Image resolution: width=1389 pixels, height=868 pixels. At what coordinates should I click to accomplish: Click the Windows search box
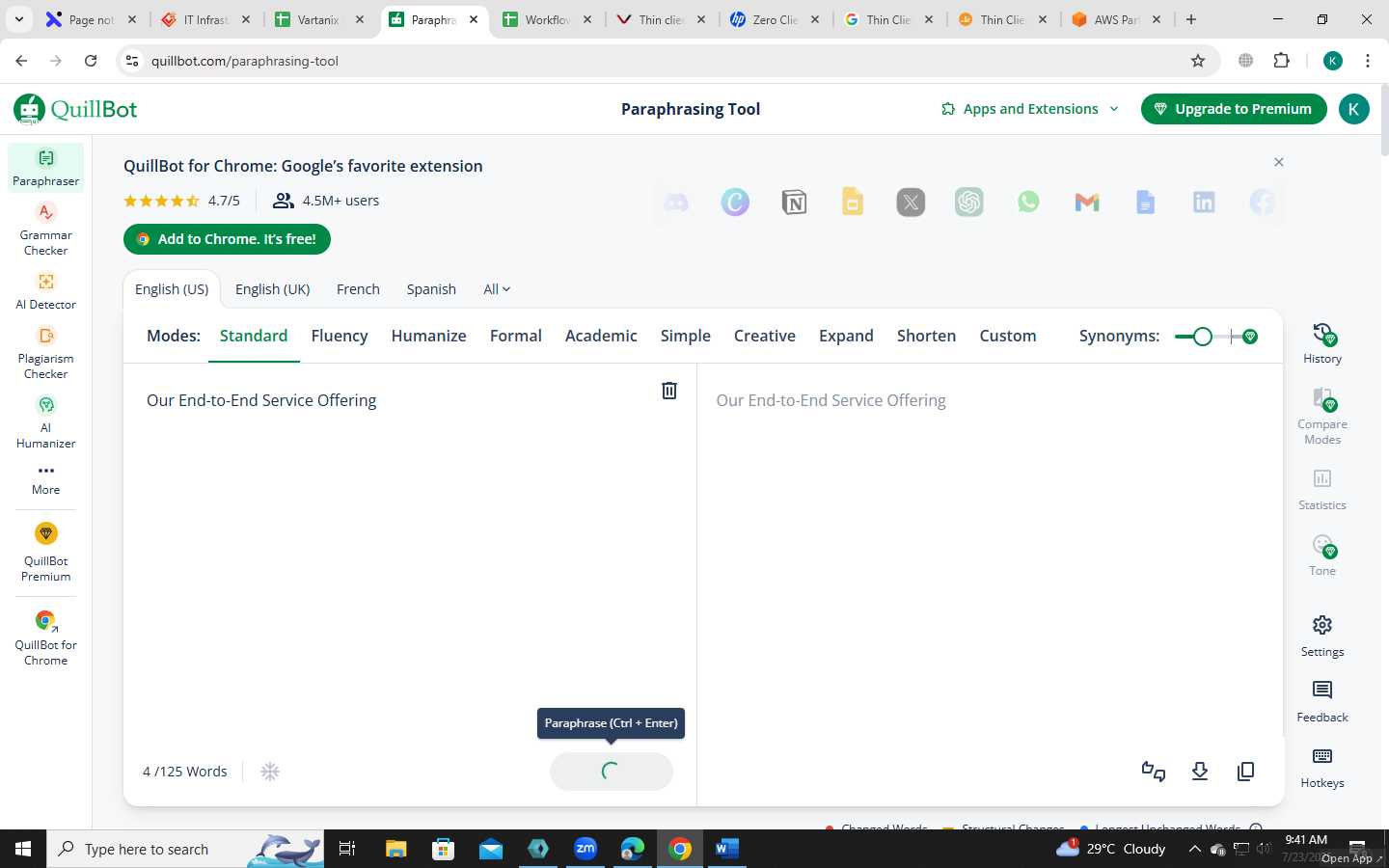[x=184, y=849]
